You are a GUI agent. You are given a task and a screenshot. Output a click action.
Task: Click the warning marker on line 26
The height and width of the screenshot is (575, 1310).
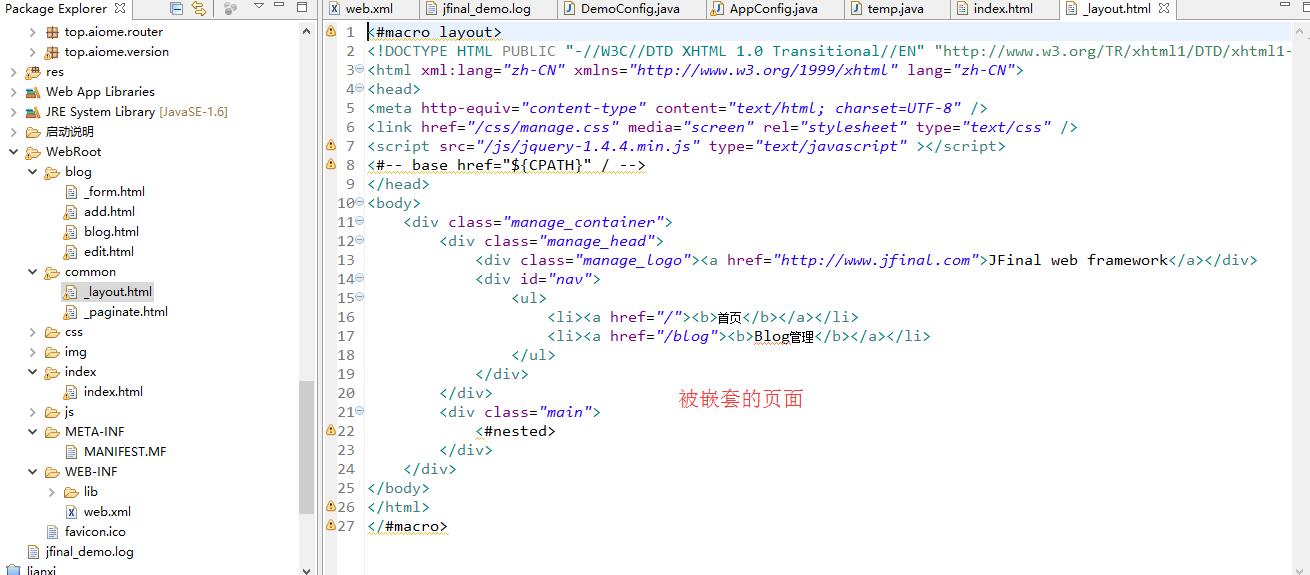(331, 507)
